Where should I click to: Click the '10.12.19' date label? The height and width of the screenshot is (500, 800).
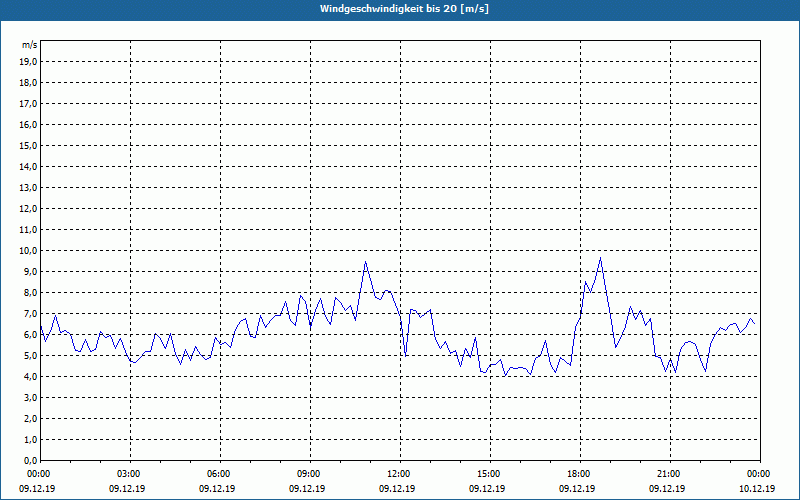tap(757, 488)
